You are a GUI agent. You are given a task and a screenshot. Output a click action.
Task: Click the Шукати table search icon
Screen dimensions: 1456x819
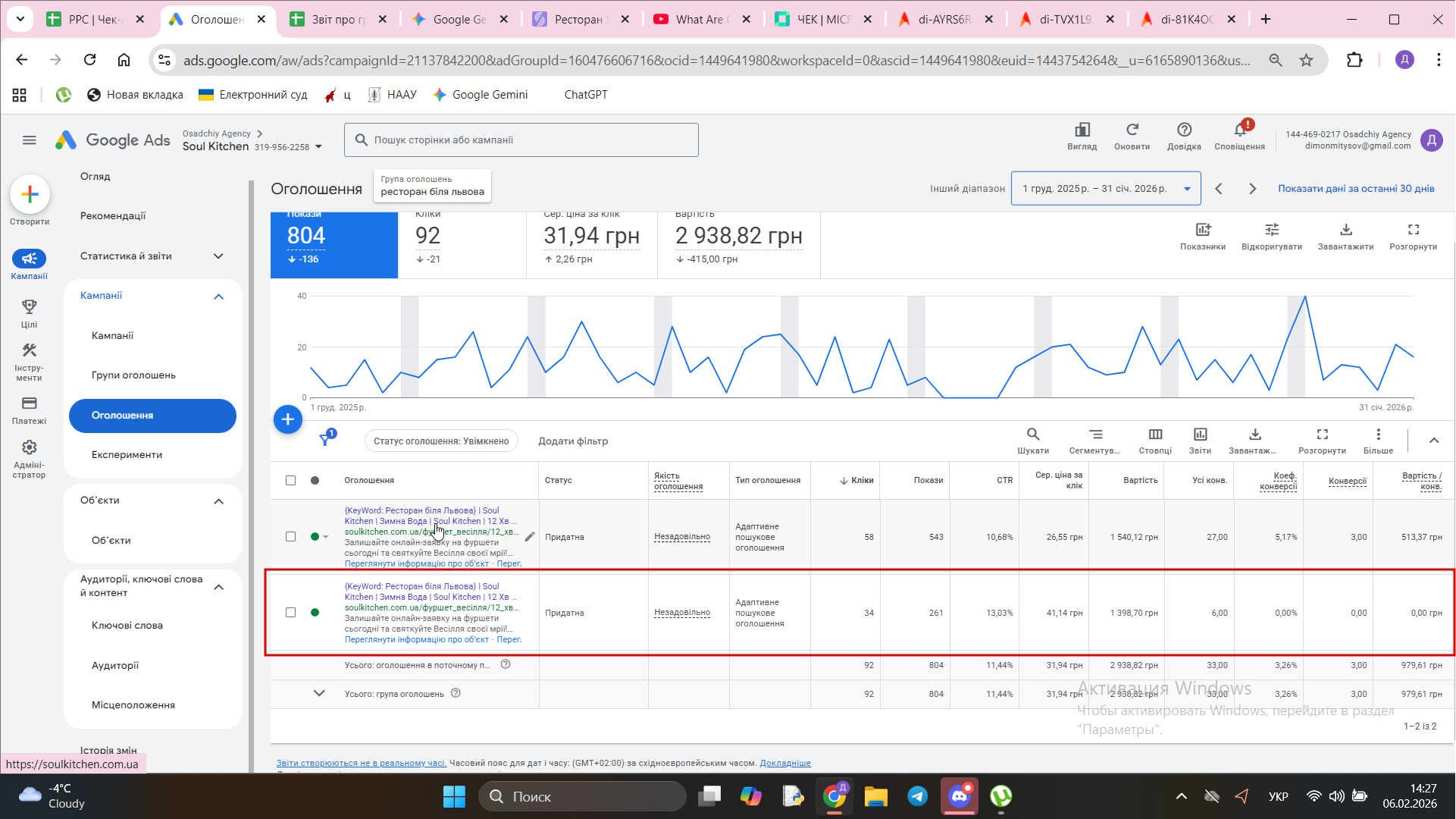[x=1033, y=435]
